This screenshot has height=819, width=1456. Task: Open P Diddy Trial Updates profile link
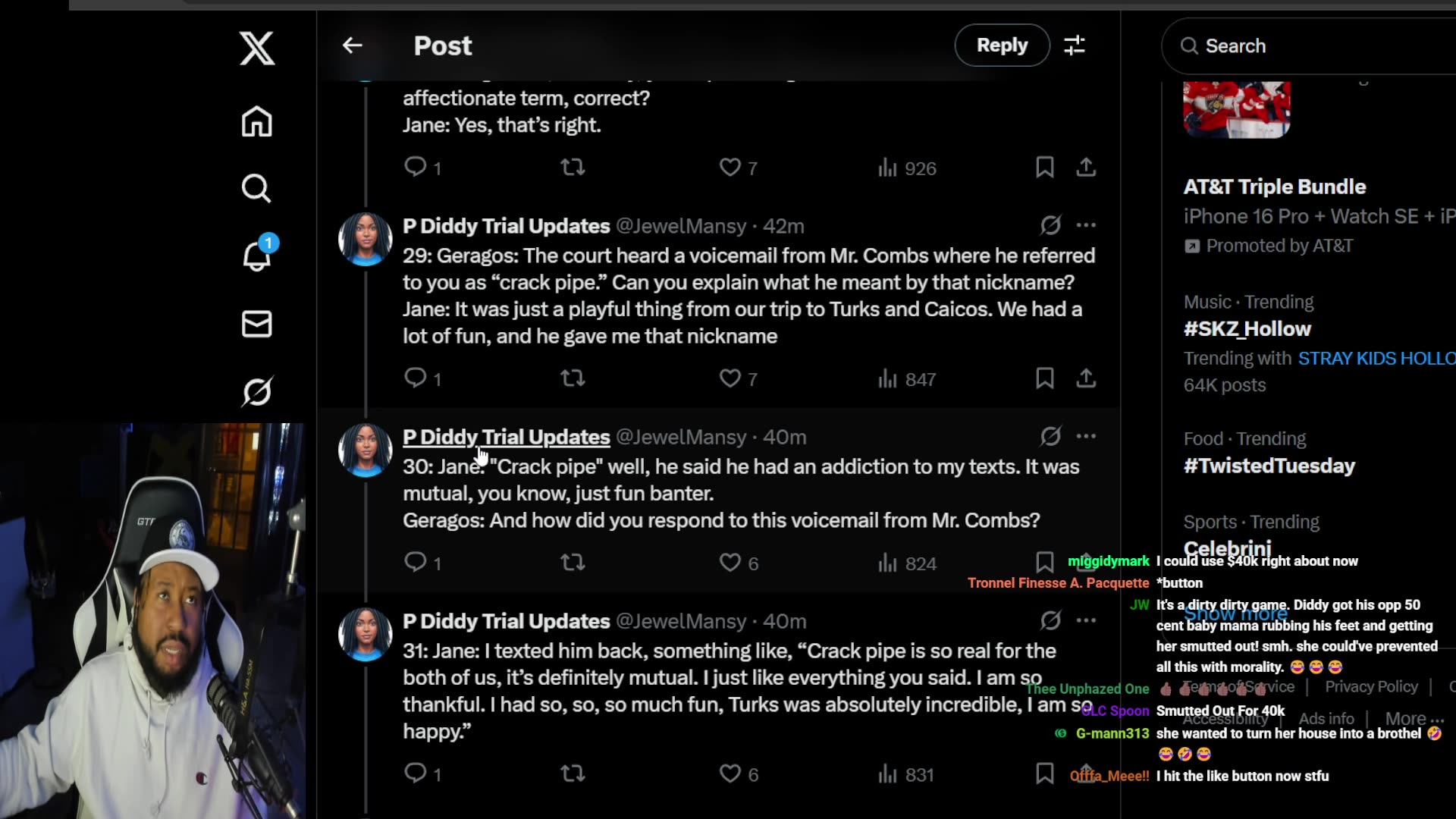(506, 438)
